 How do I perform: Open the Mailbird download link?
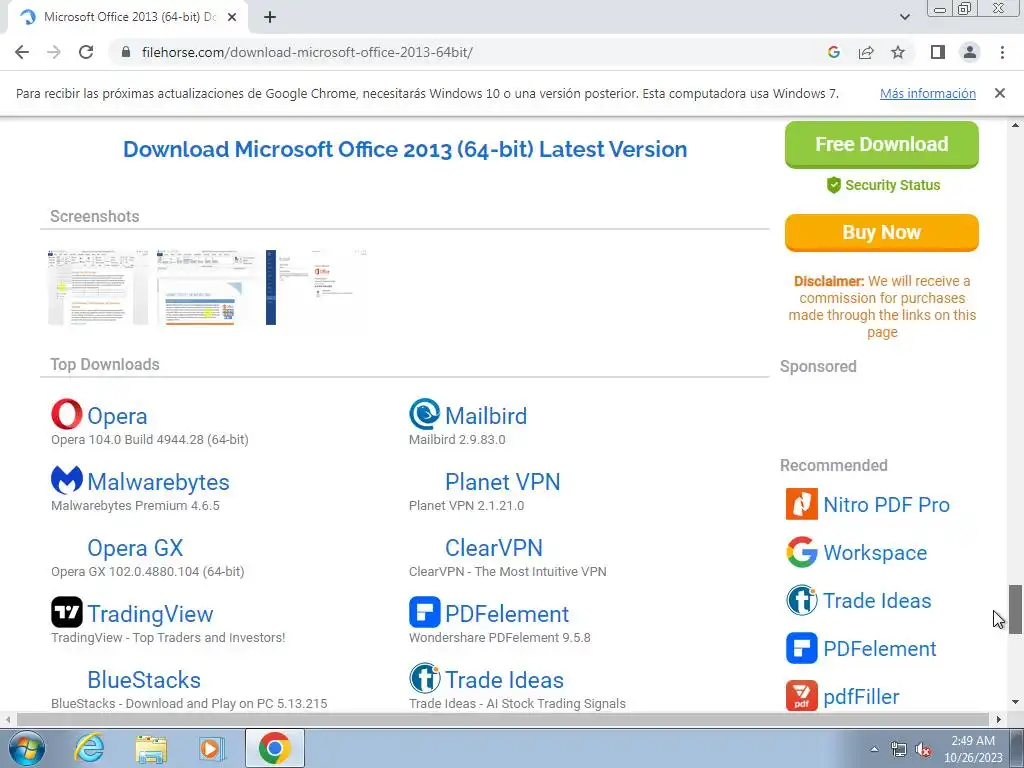(x=486, y=416)
